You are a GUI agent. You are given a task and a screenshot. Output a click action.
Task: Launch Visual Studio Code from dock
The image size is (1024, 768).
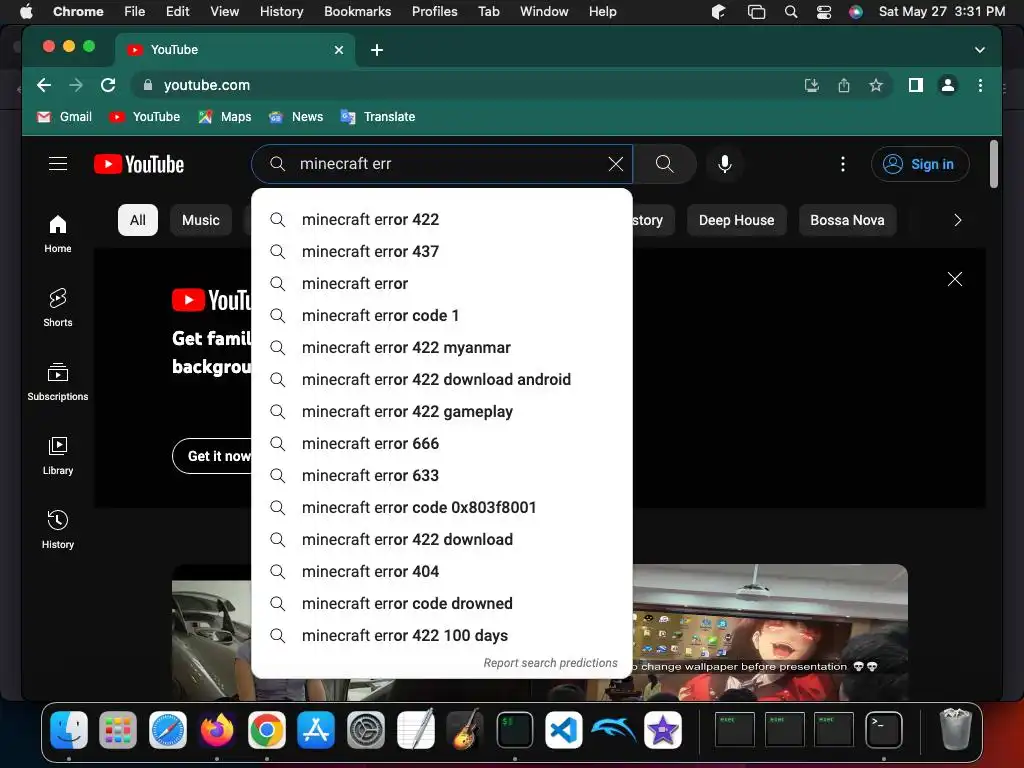(564, 730)
